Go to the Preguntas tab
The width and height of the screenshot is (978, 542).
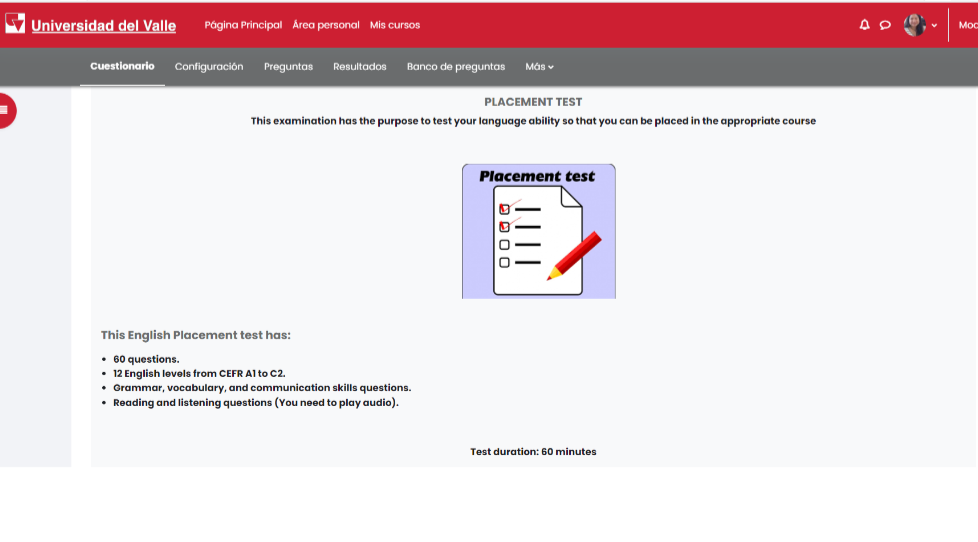288,67
